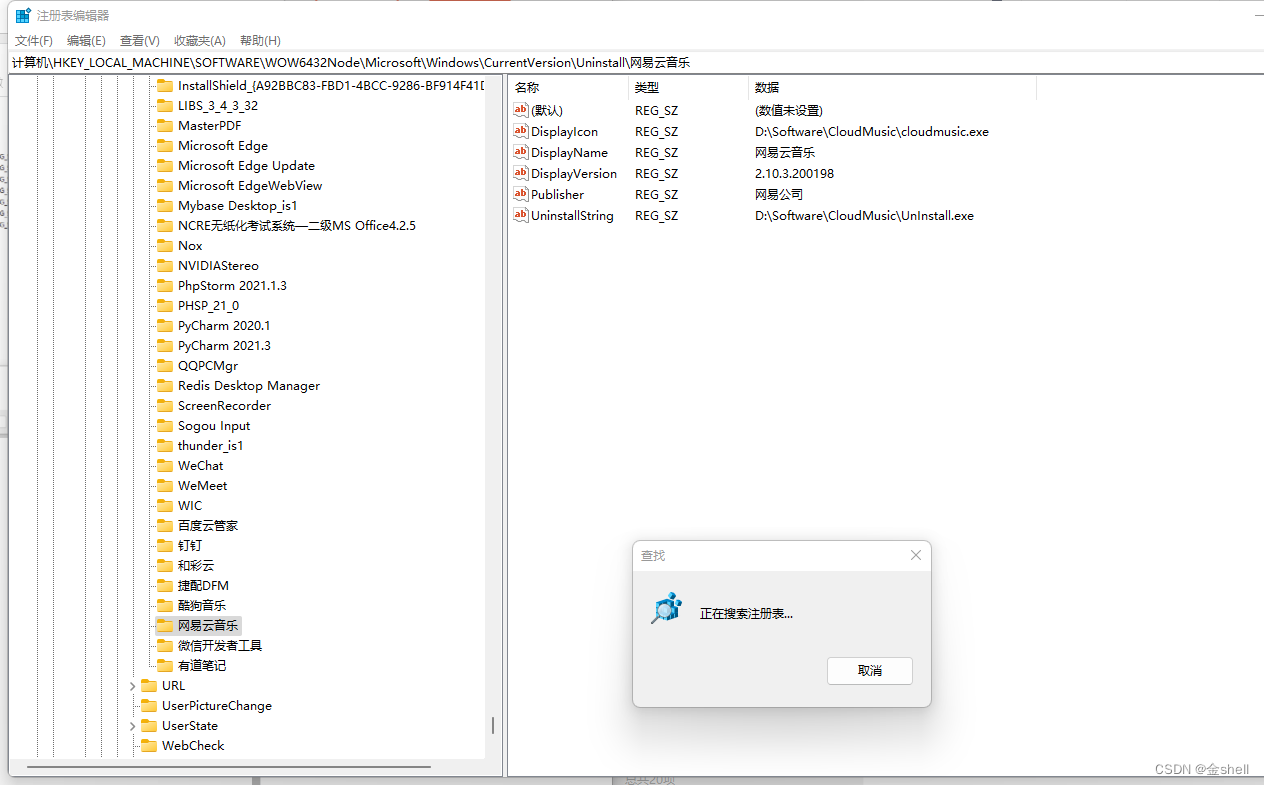Cancel the registry search with 取消
Viewport: 1264px width, 785px height.
click(x=870, y=671)
